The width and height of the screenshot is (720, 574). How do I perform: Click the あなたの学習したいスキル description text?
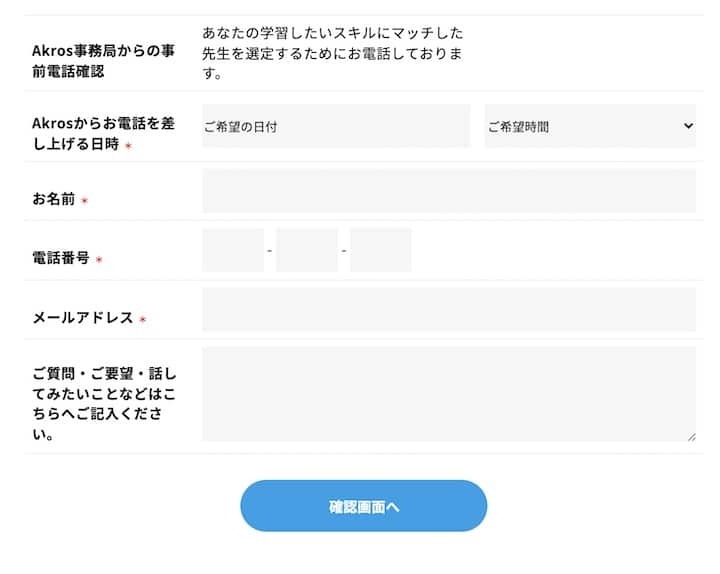pos(331,53)
